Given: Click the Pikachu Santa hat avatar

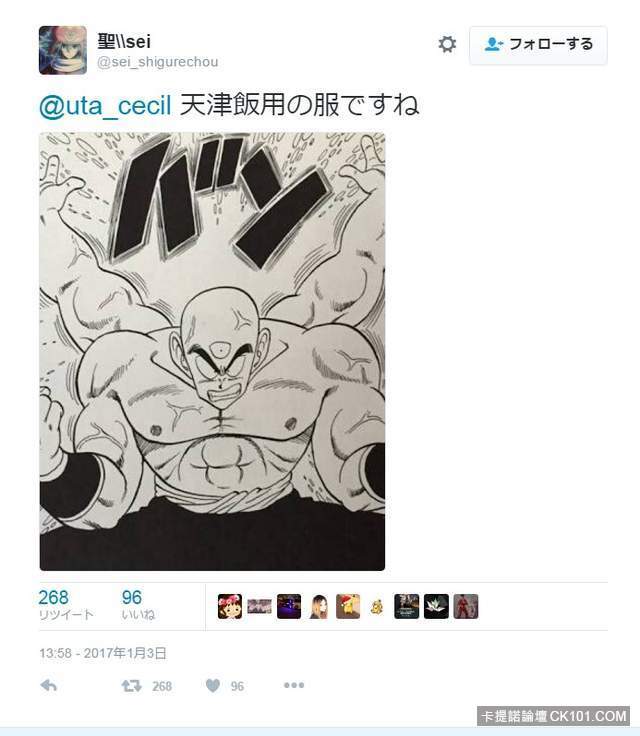Looking at the screenshot, I should pyautogui.click(x=348, y=606).
